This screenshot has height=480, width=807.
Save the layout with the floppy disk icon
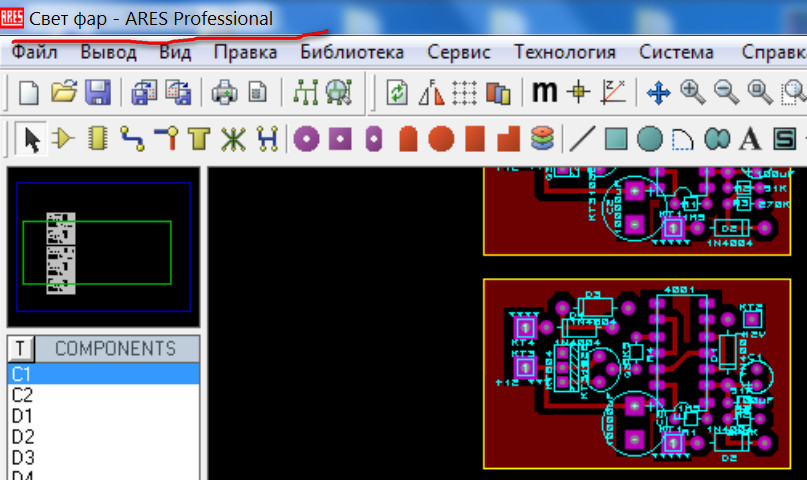[98, 93]
